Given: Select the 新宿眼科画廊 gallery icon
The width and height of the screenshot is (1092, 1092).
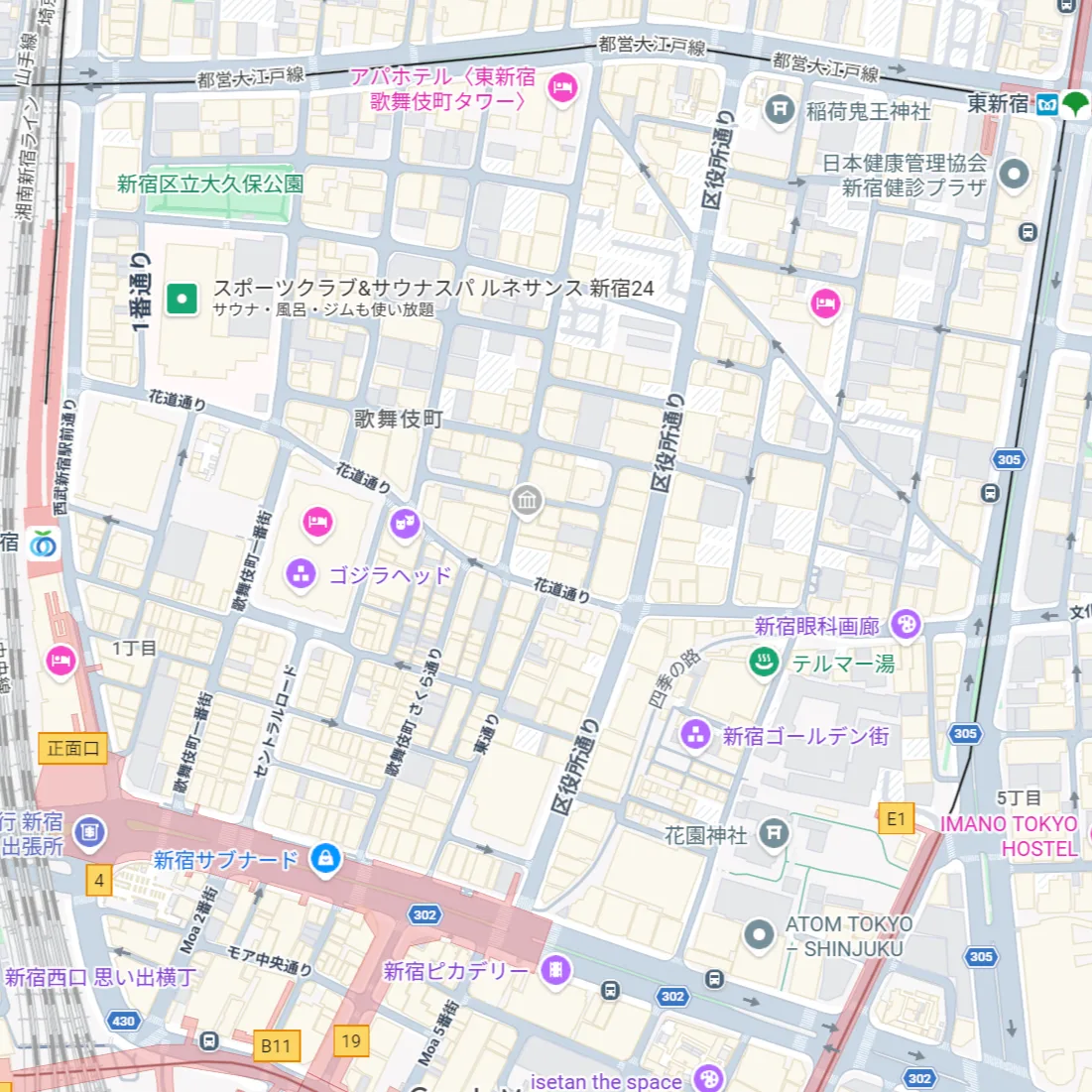Looking at the screenshot, I should pyautogui.click(x=906, y=625).
